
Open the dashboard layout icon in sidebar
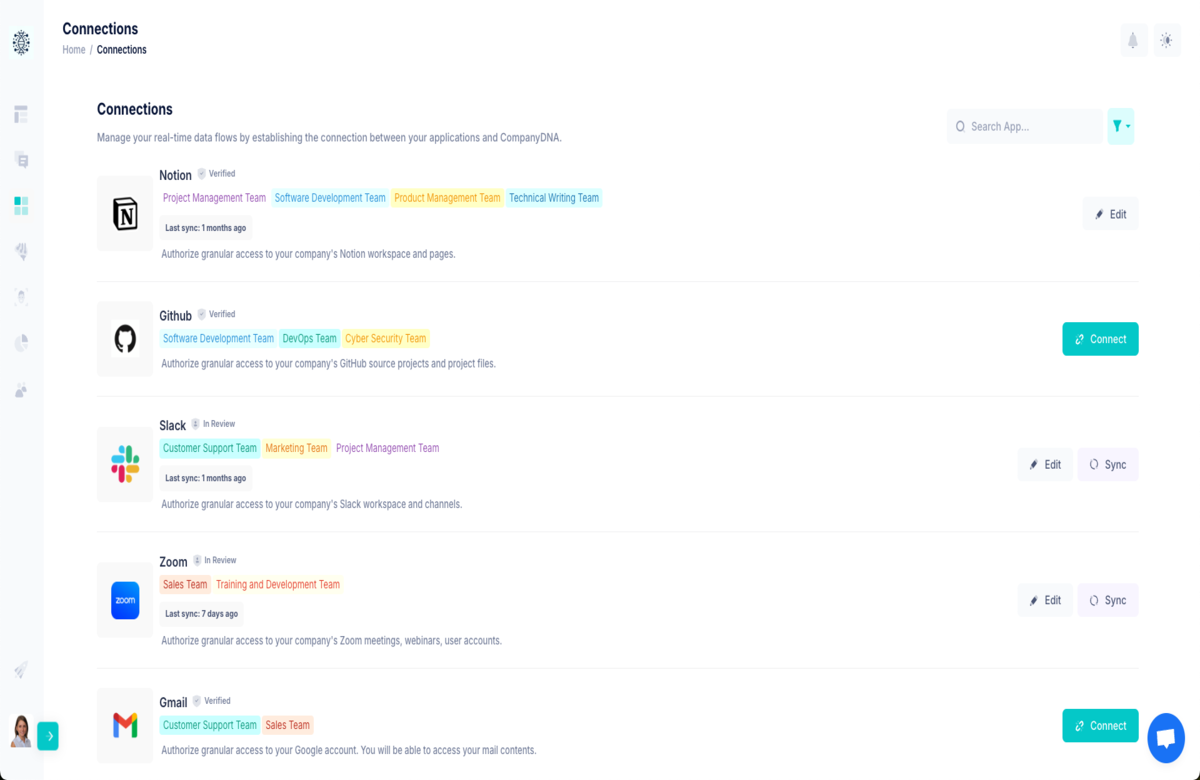point(21,115)
